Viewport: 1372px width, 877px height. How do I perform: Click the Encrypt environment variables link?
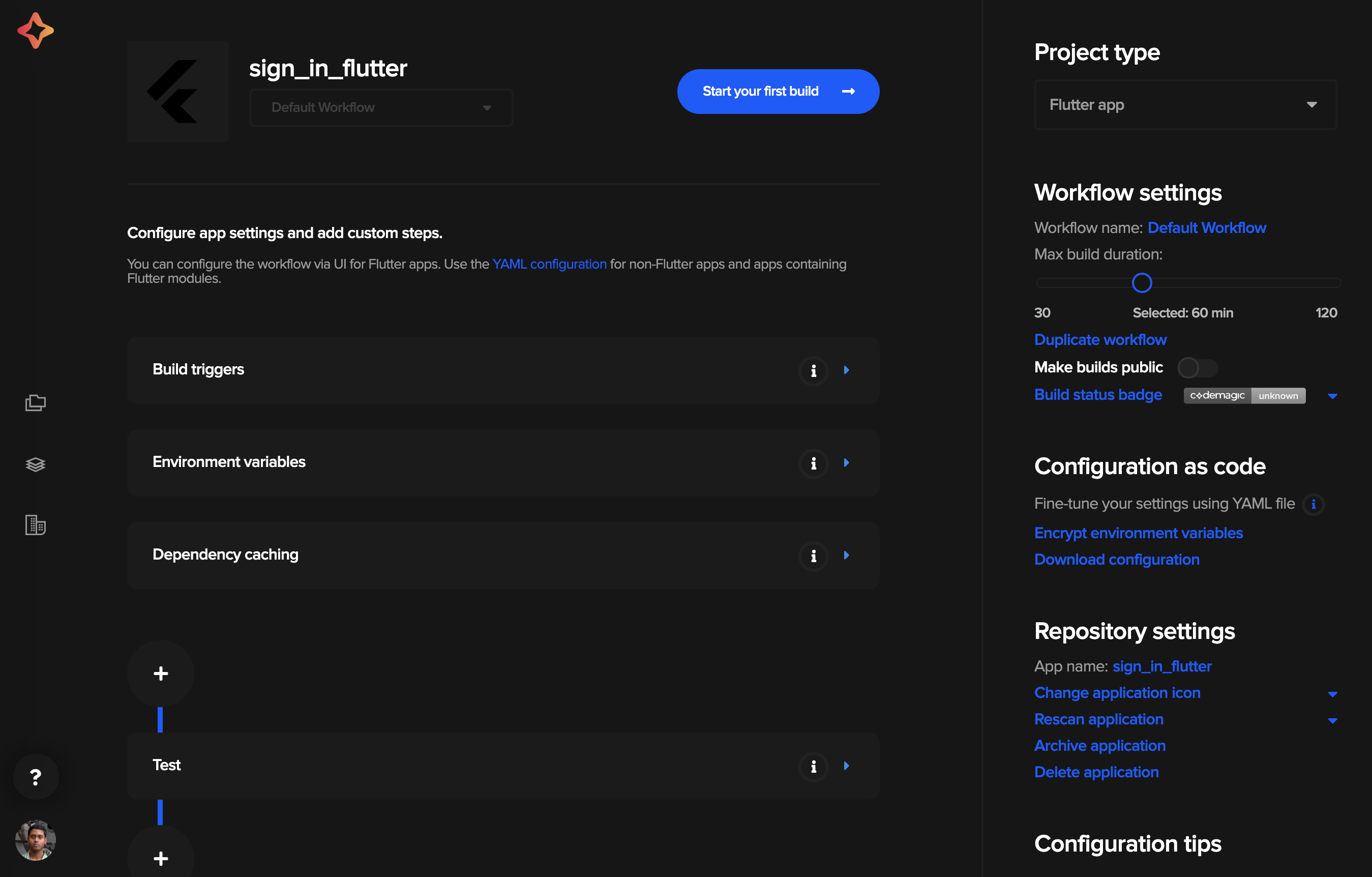pos(1139,533)
